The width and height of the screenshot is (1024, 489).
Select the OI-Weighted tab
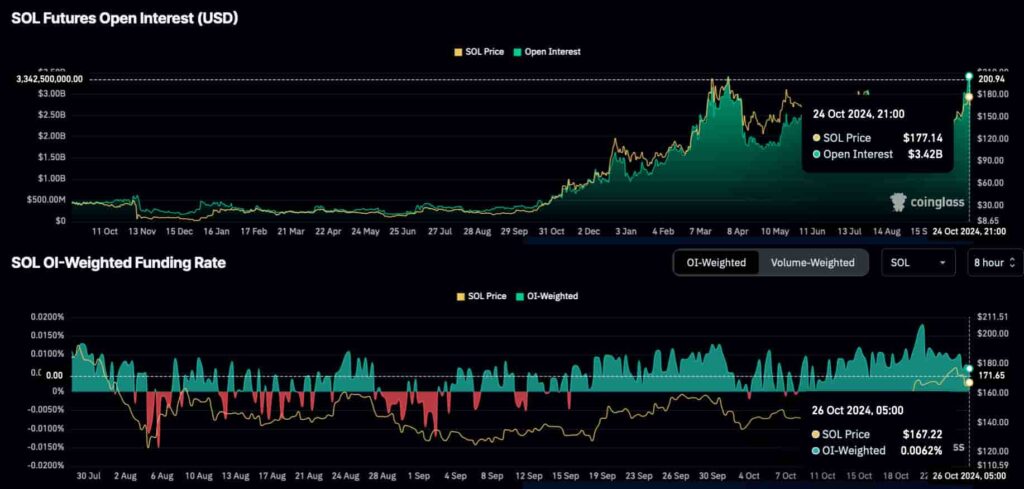coord(716,262)
